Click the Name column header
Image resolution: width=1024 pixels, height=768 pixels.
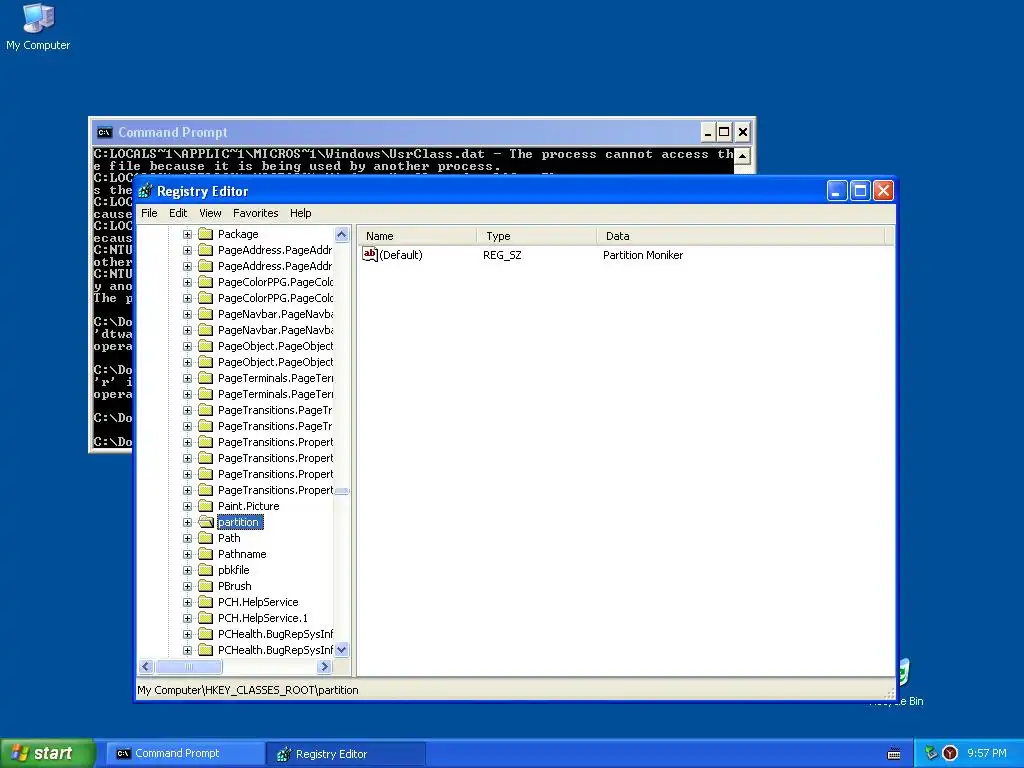[417, 236]
